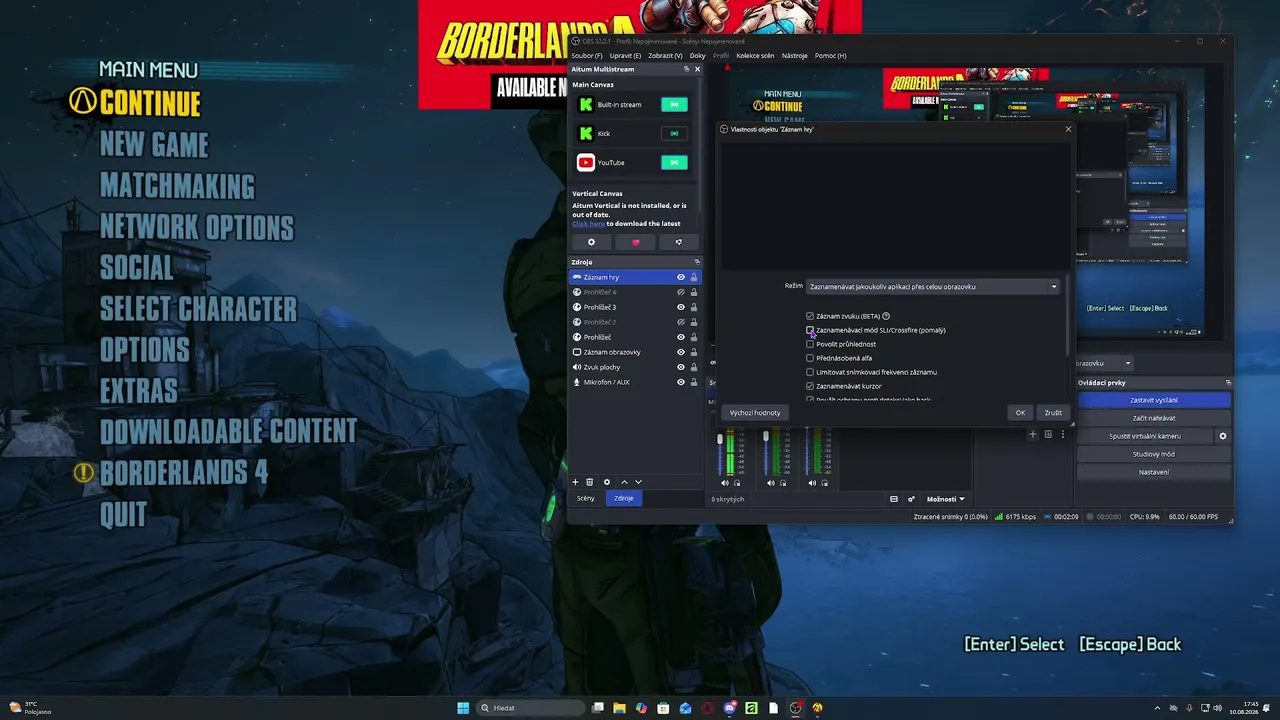The width and height of the screenshot is (1280, 720).
Task: Open the Režim capture mode dropdown
Action: (933, 286)
